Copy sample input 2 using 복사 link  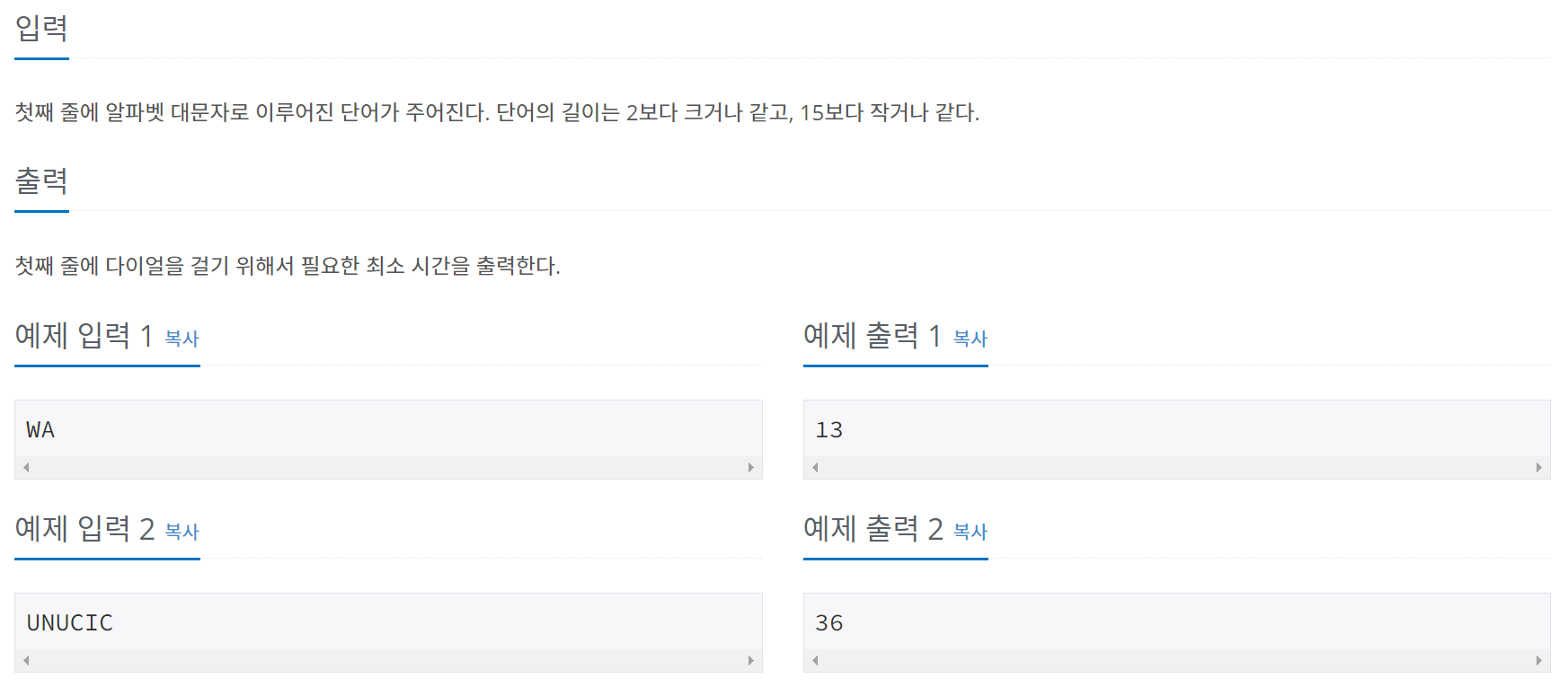[182, 532]
